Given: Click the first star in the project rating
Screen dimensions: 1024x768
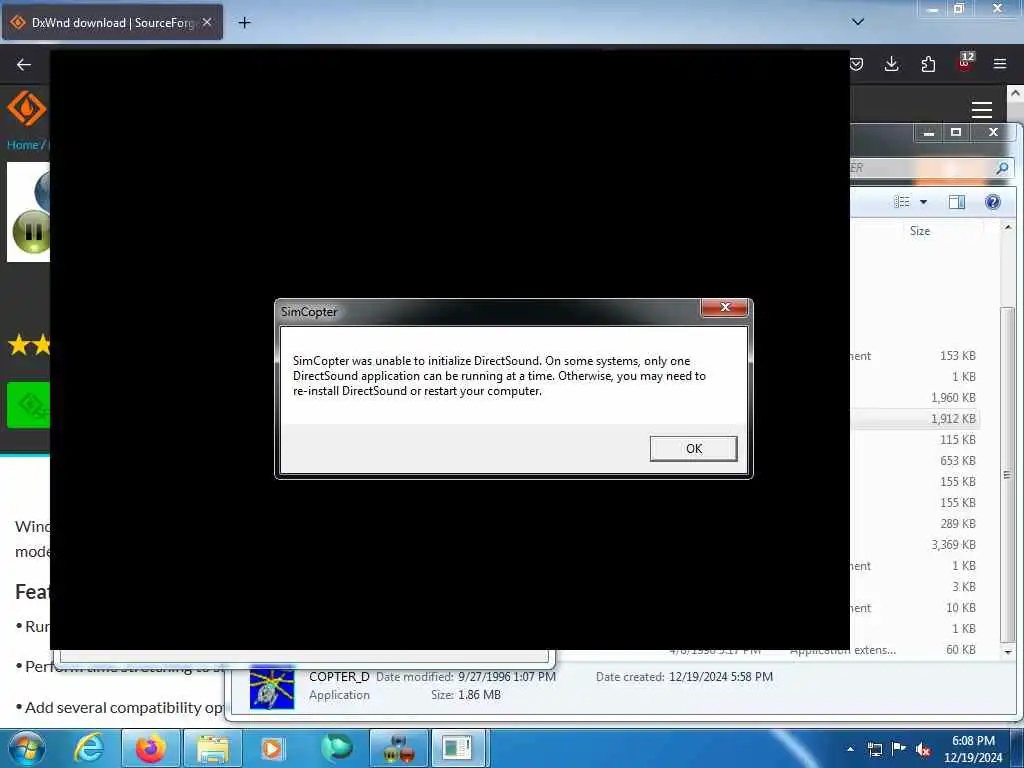Looking at the screenshot, I should point(19,344).
